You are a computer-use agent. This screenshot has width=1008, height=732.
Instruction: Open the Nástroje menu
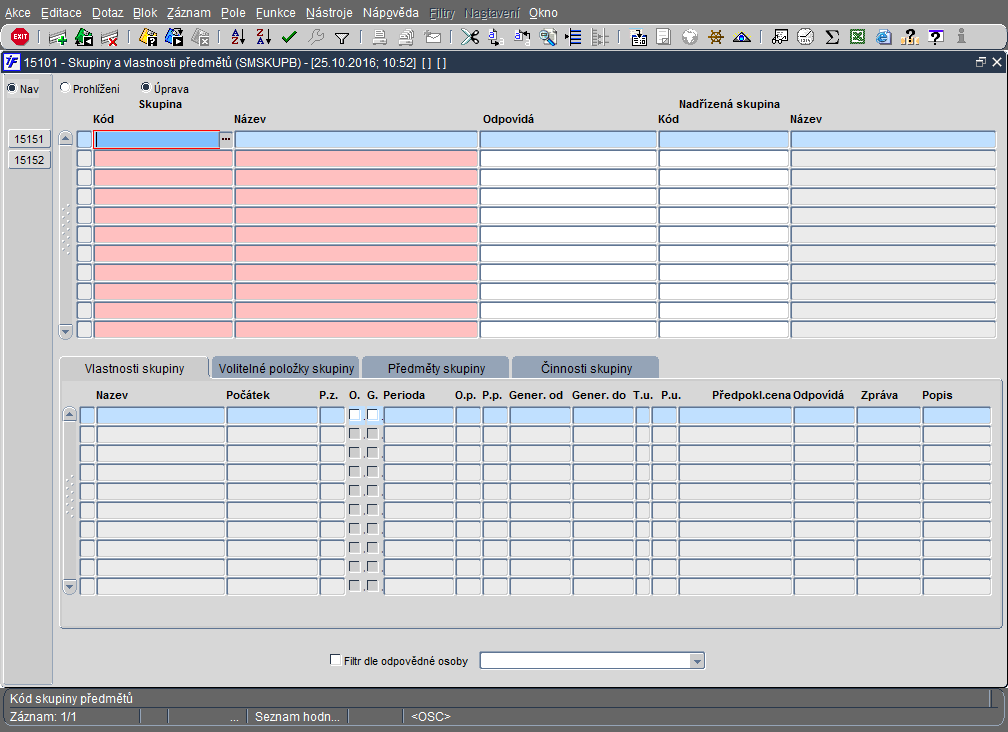(329, 13)
